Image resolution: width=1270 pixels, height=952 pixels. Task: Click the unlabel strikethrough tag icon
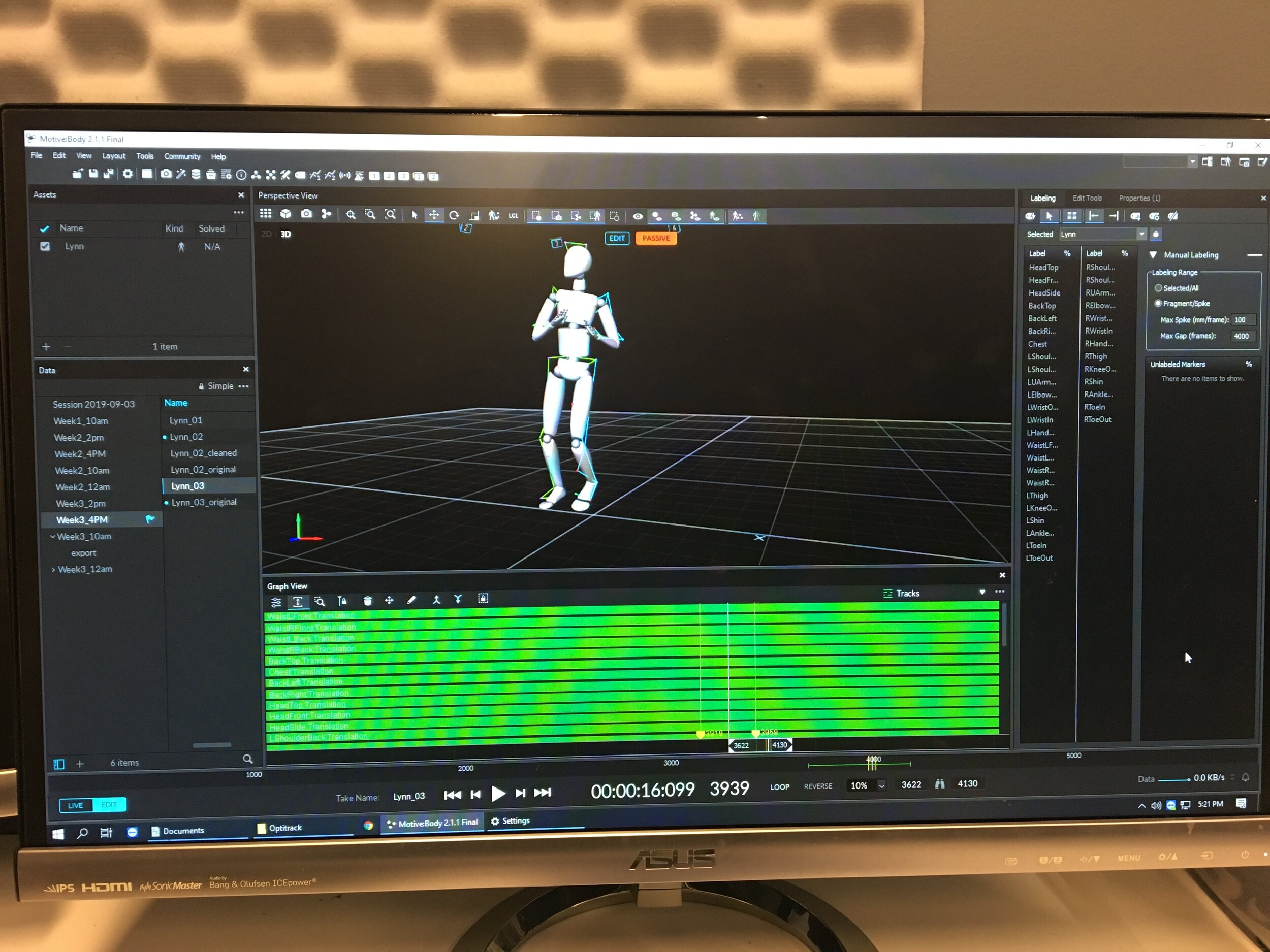click(1173, 216)
